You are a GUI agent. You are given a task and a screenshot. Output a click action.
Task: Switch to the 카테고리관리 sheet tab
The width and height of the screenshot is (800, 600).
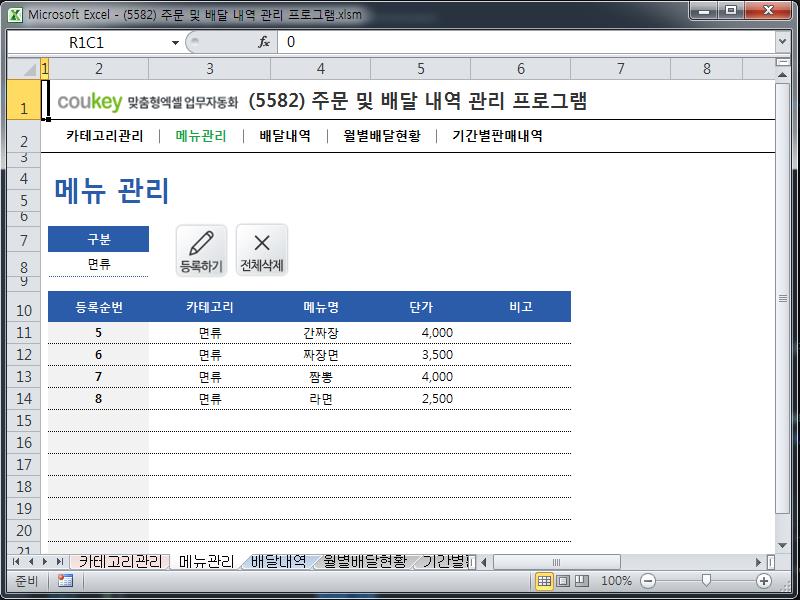click(120, 562)
